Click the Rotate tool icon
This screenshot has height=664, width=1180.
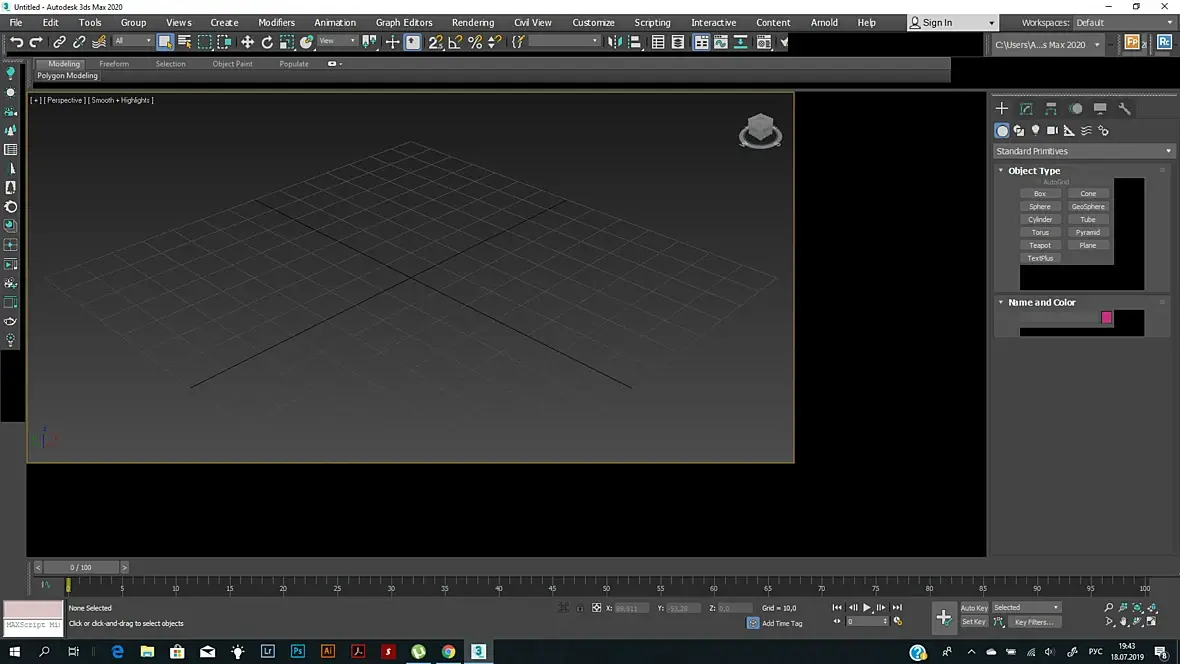click(x=267, y=42)
